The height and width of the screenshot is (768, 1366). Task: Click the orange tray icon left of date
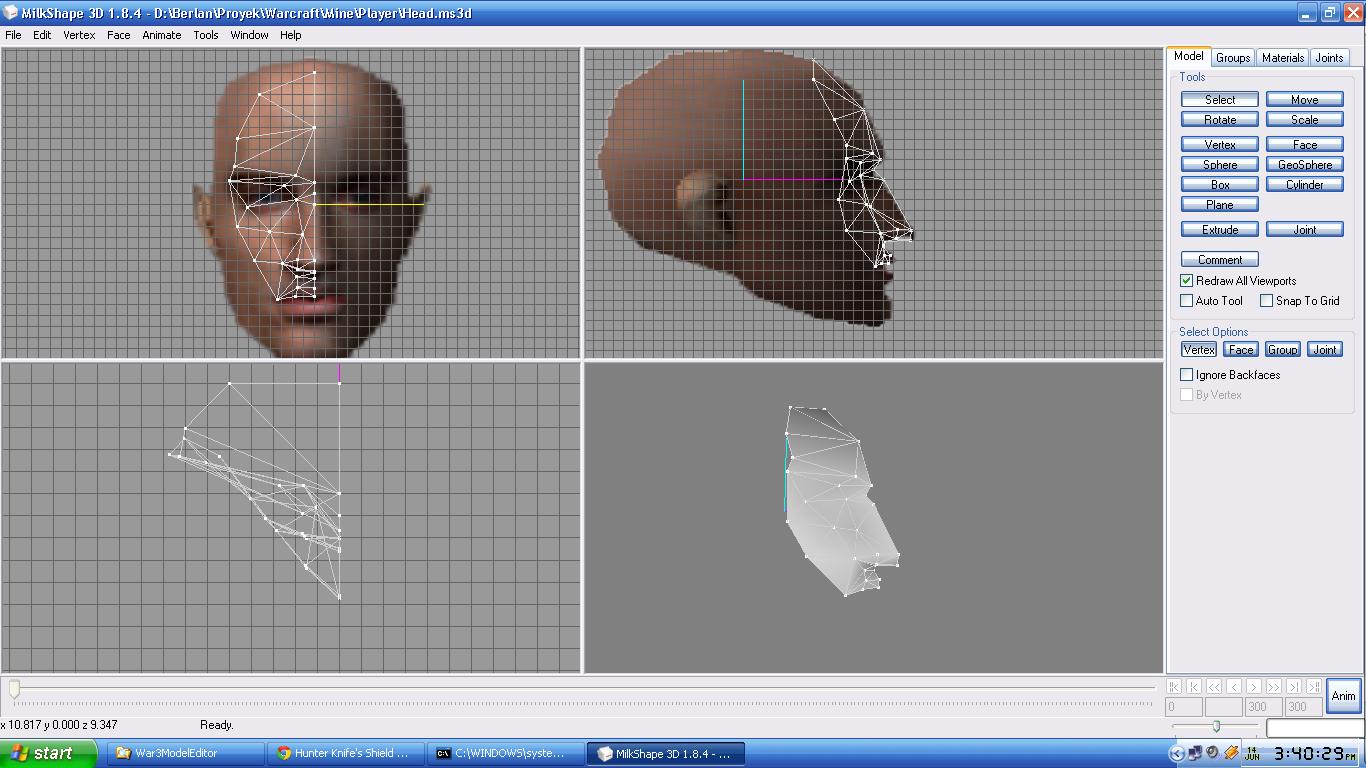pyautogui.click(x=1231, y=753)
